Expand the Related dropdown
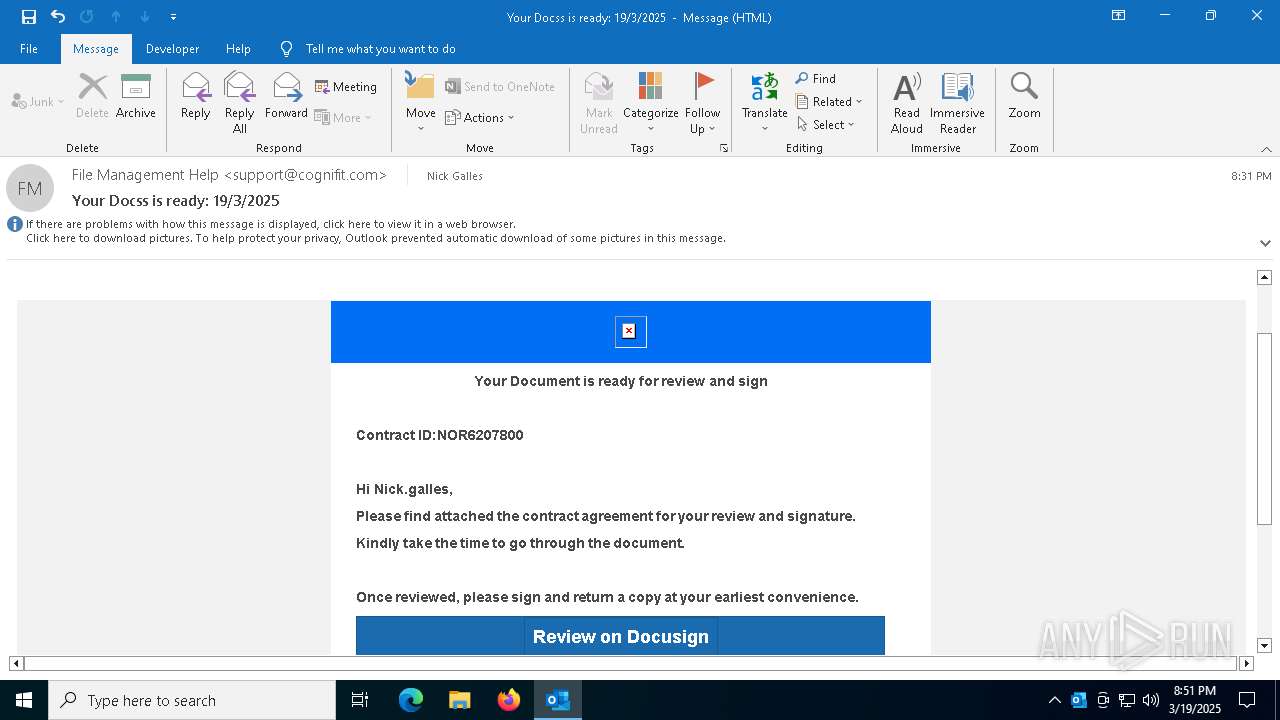Viewport: 1280px width, 720px height. 829,101
